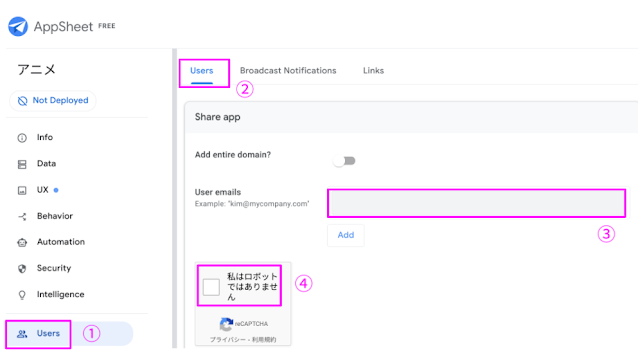Switch to the Users tab

pos(201,71)
